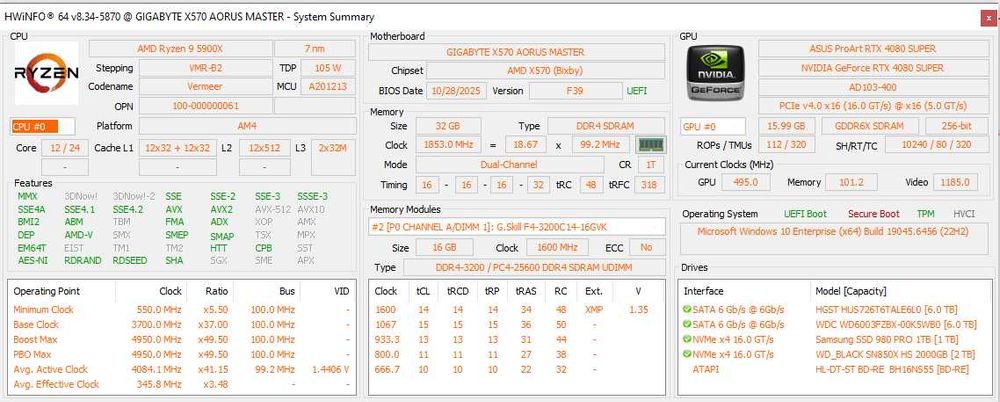Viewport: 1000px width, 402px height.
Task: Click the GDDR6X SDRAM field
Action: 870,126
